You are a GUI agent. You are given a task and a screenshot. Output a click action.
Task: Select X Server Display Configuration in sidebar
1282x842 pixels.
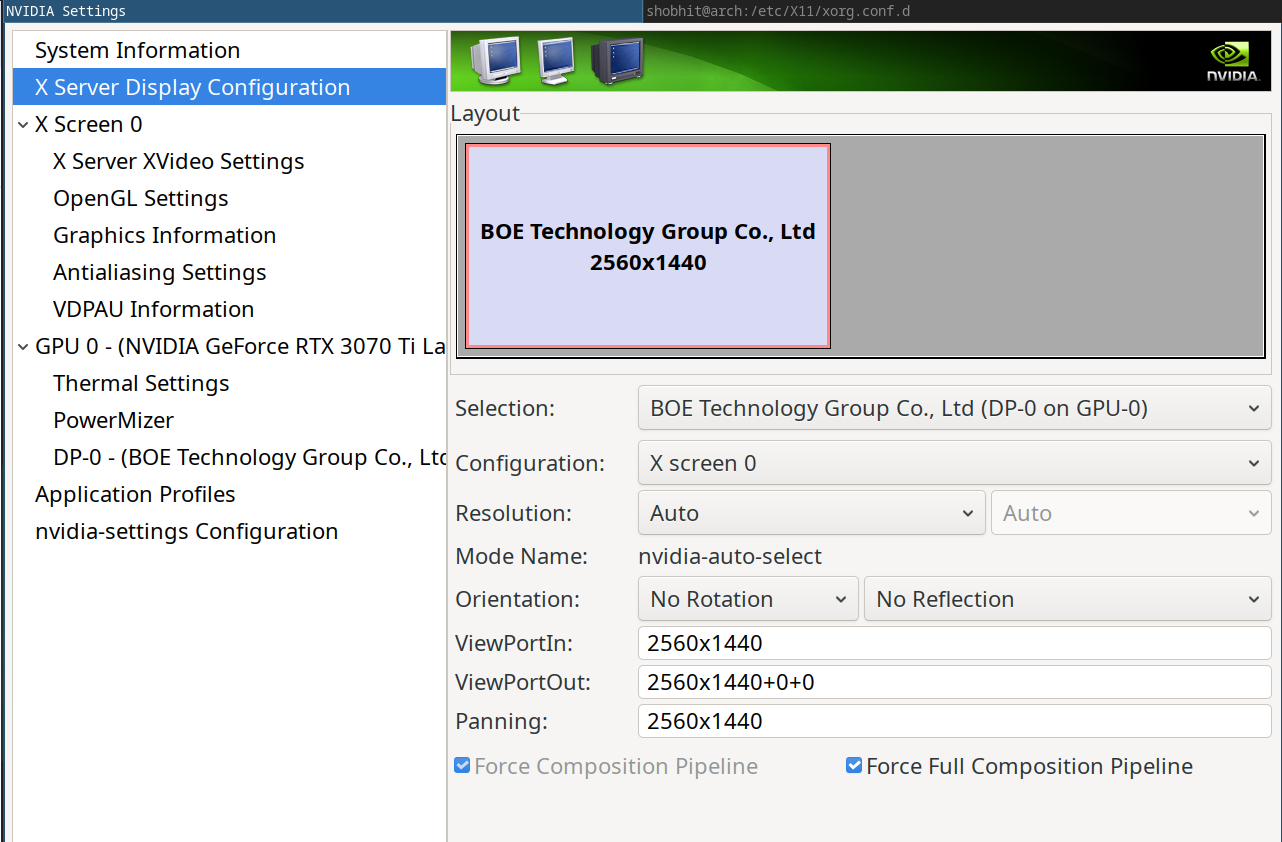(229, 87)
